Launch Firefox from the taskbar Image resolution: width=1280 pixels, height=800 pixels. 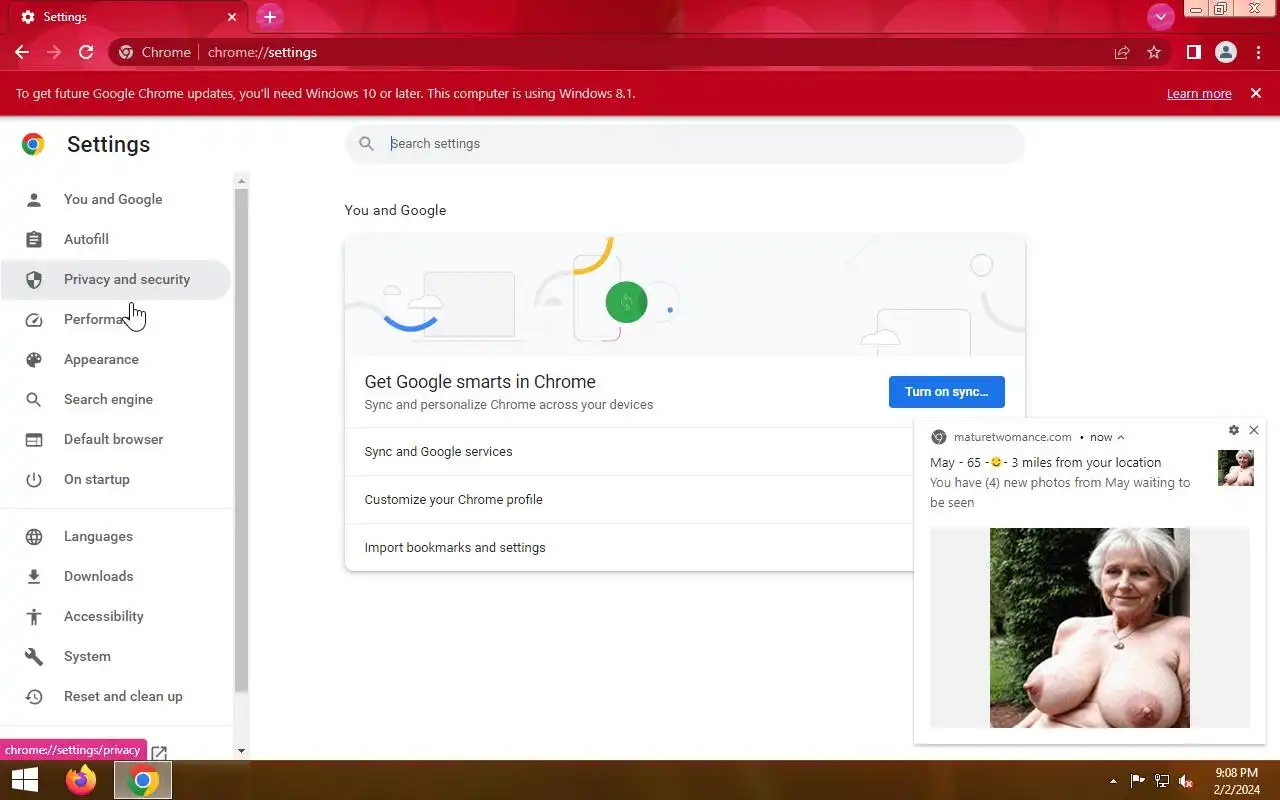(81, 780)
